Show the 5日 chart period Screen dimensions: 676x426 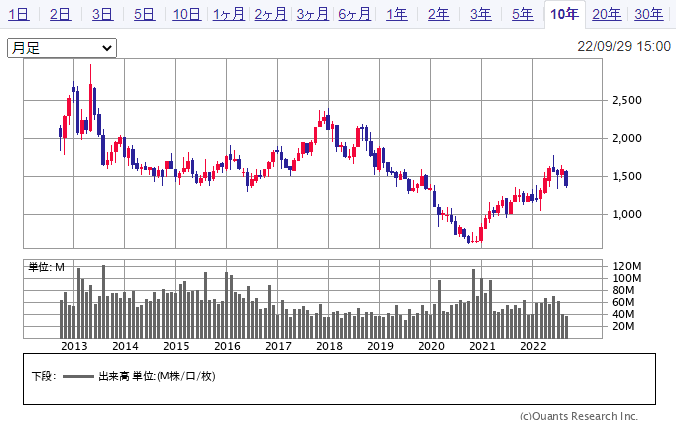click(x=144, y=14)
